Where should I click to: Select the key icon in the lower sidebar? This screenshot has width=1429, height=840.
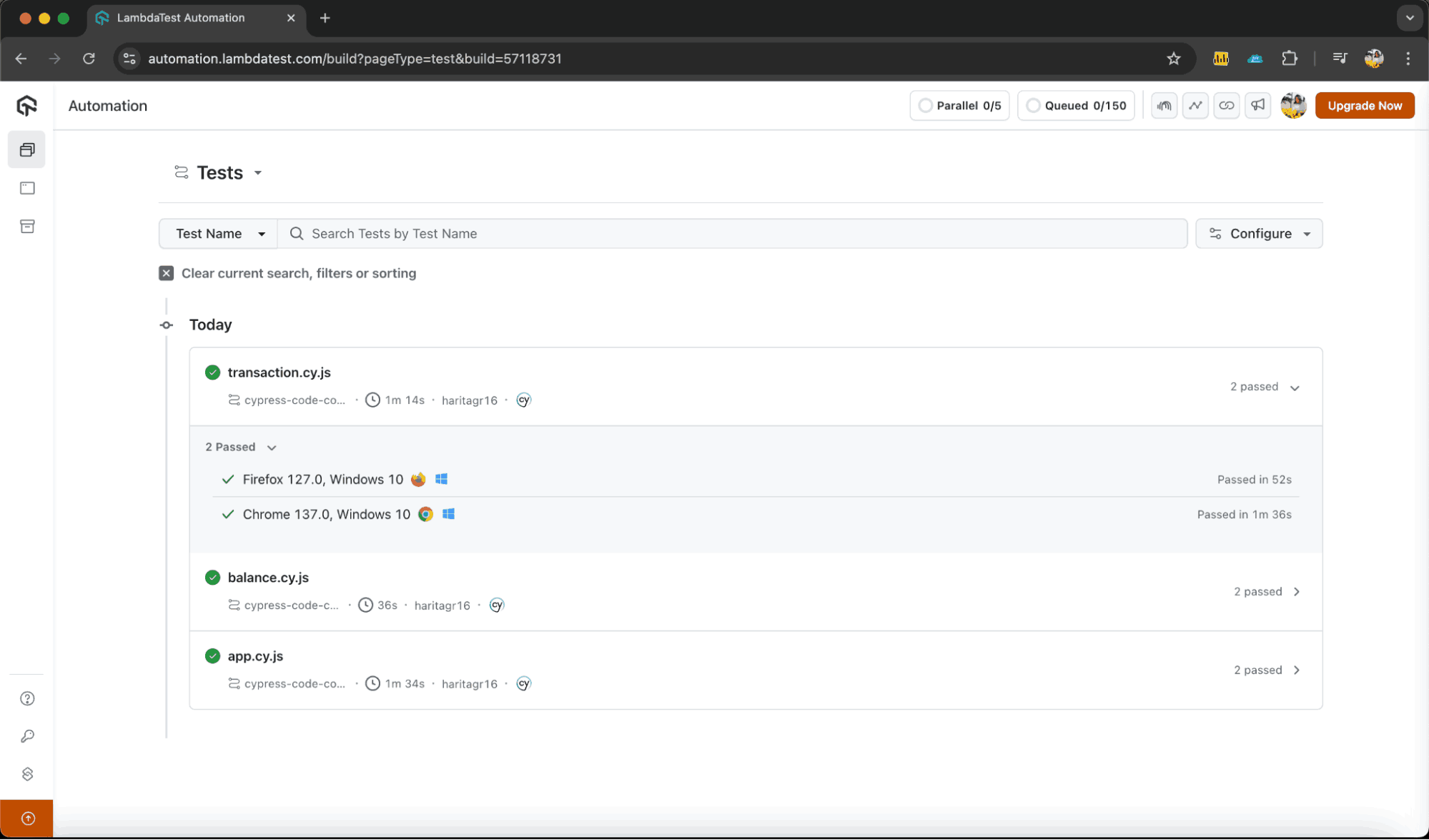27,736
